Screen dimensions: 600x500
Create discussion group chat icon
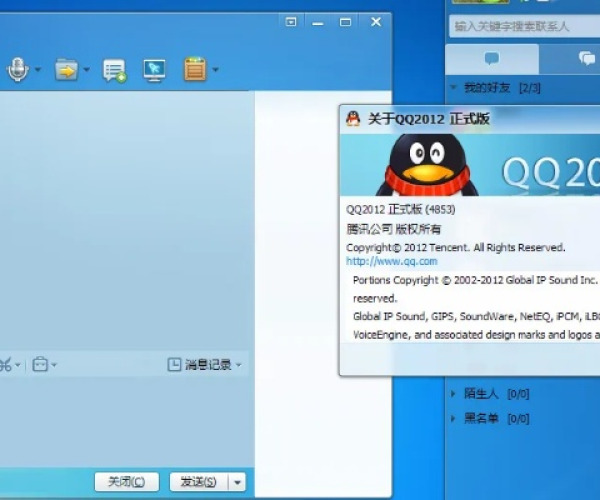114,70
